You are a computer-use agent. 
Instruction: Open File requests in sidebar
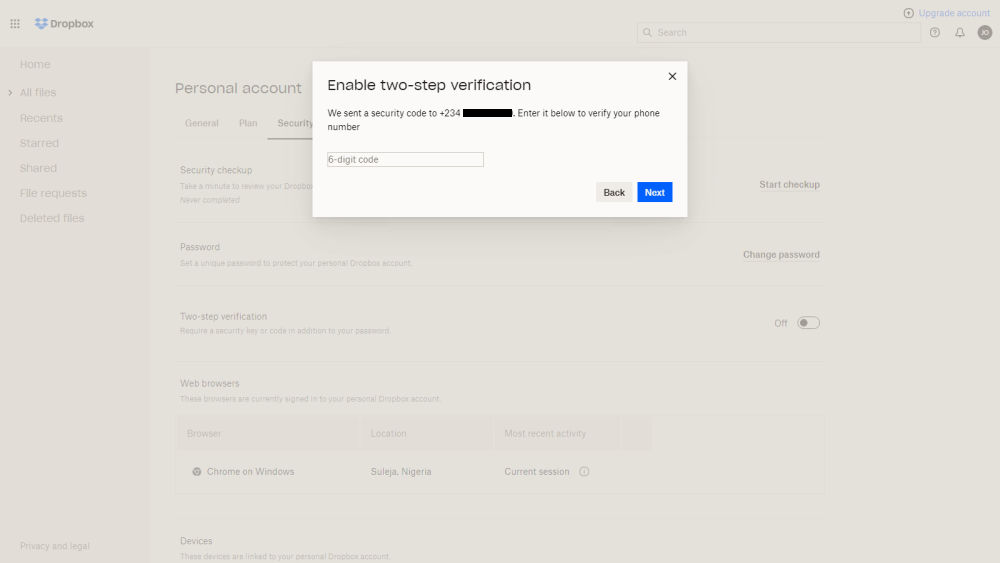(54, 193)
